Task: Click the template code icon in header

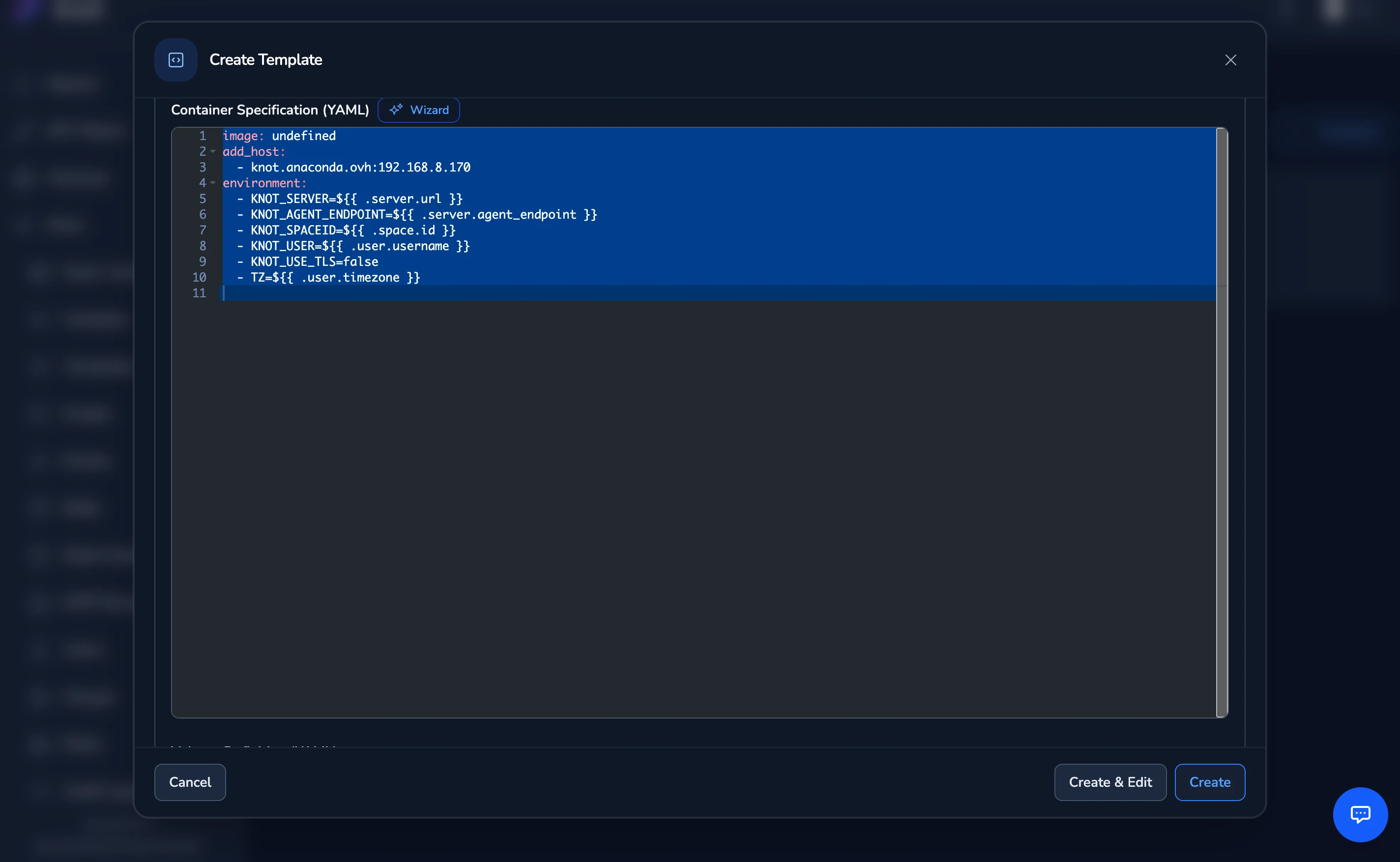Action: (175, 60)
